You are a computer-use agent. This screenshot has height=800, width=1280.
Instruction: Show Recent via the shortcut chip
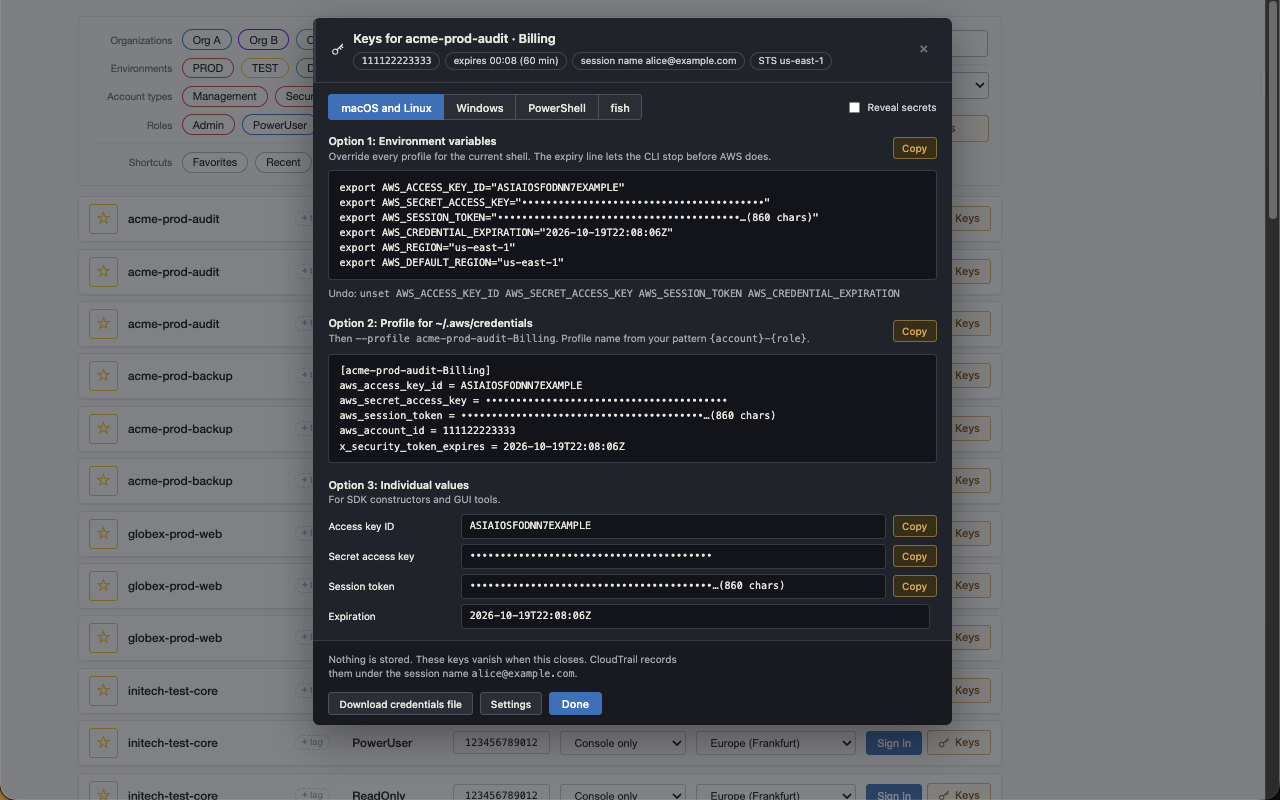pos(283,162)
